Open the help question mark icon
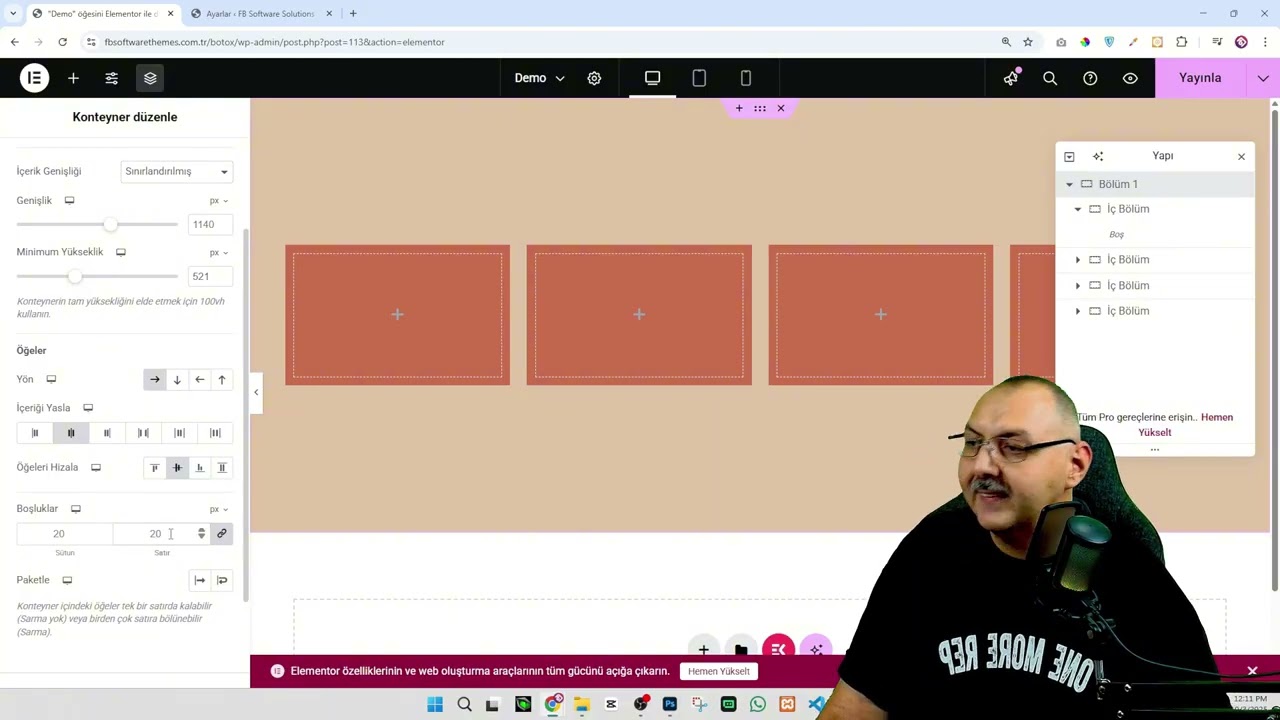Viewport: 1280px width, 720px height. pyautogui.click(x=1090, y=78)
